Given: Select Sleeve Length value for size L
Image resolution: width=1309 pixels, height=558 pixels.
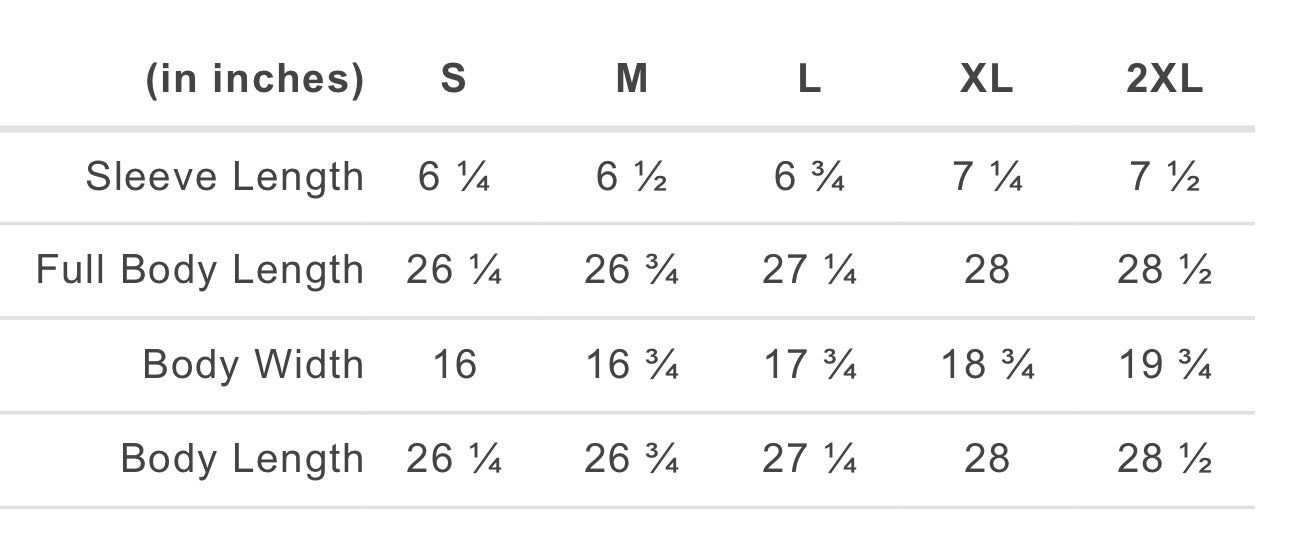Looking at the screenshot, I should pos(809,177).
